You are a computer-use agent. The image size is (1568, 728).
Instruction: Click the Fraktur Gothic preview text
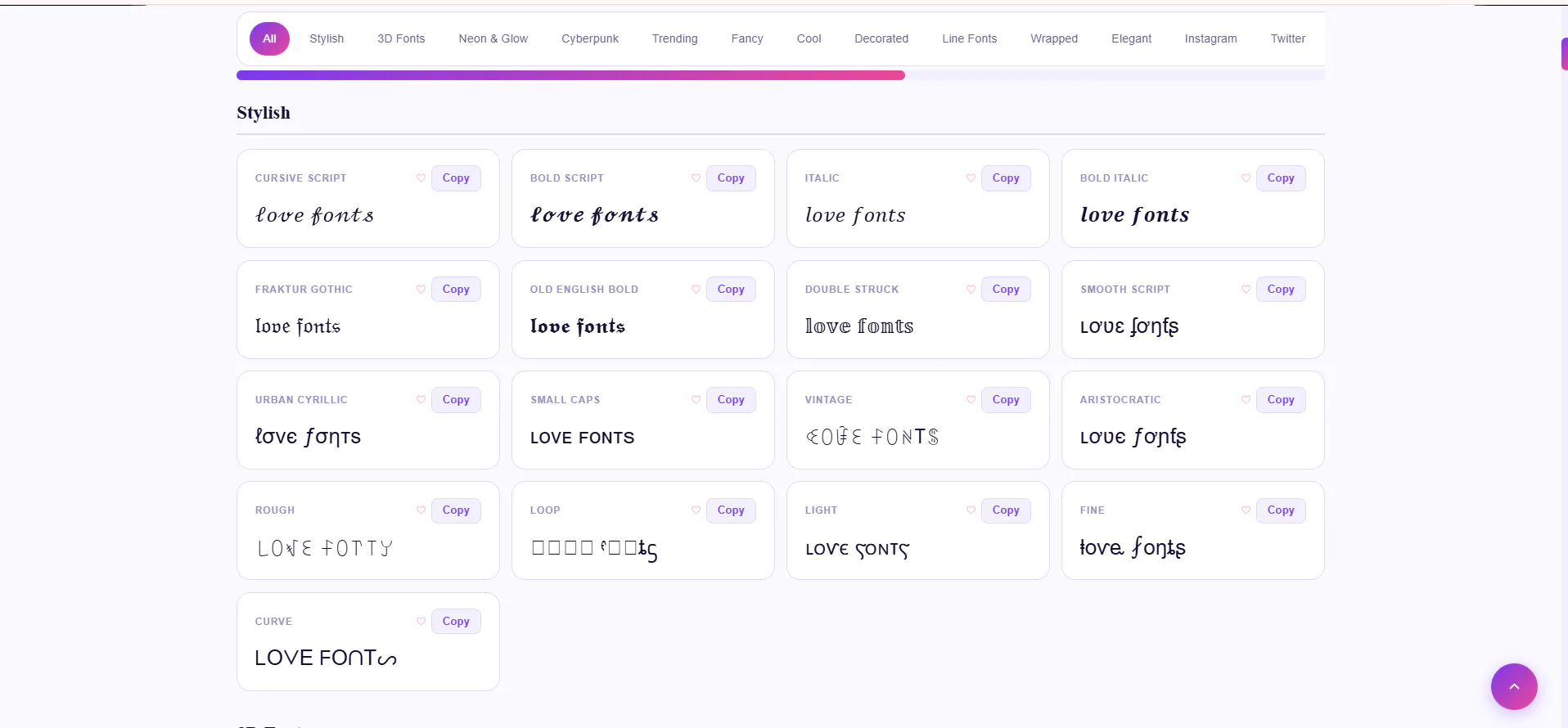click(298, 326)
